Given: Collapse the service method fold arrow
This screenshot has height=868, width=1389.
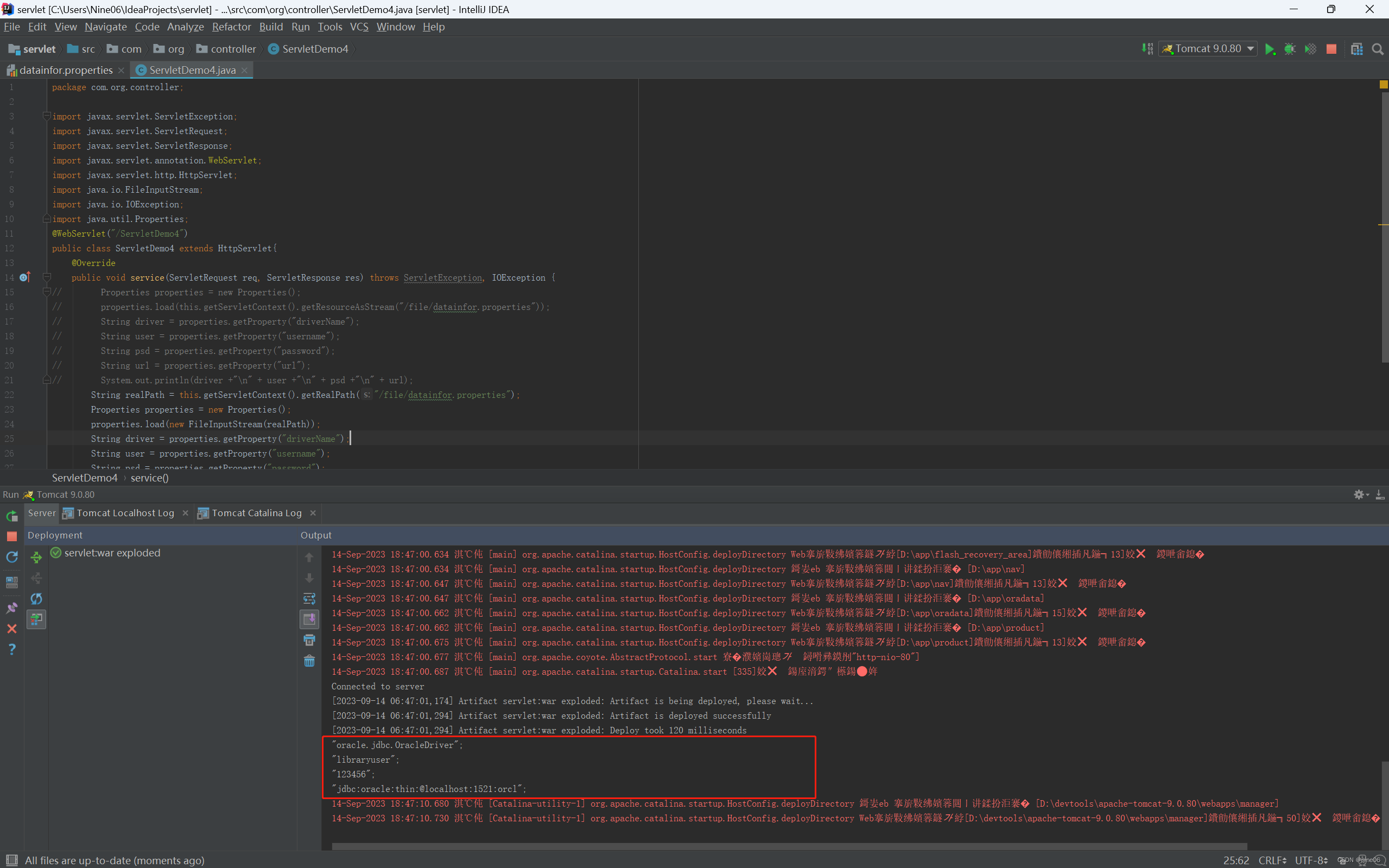Looking at the screenshot, I should pos(48,278).
